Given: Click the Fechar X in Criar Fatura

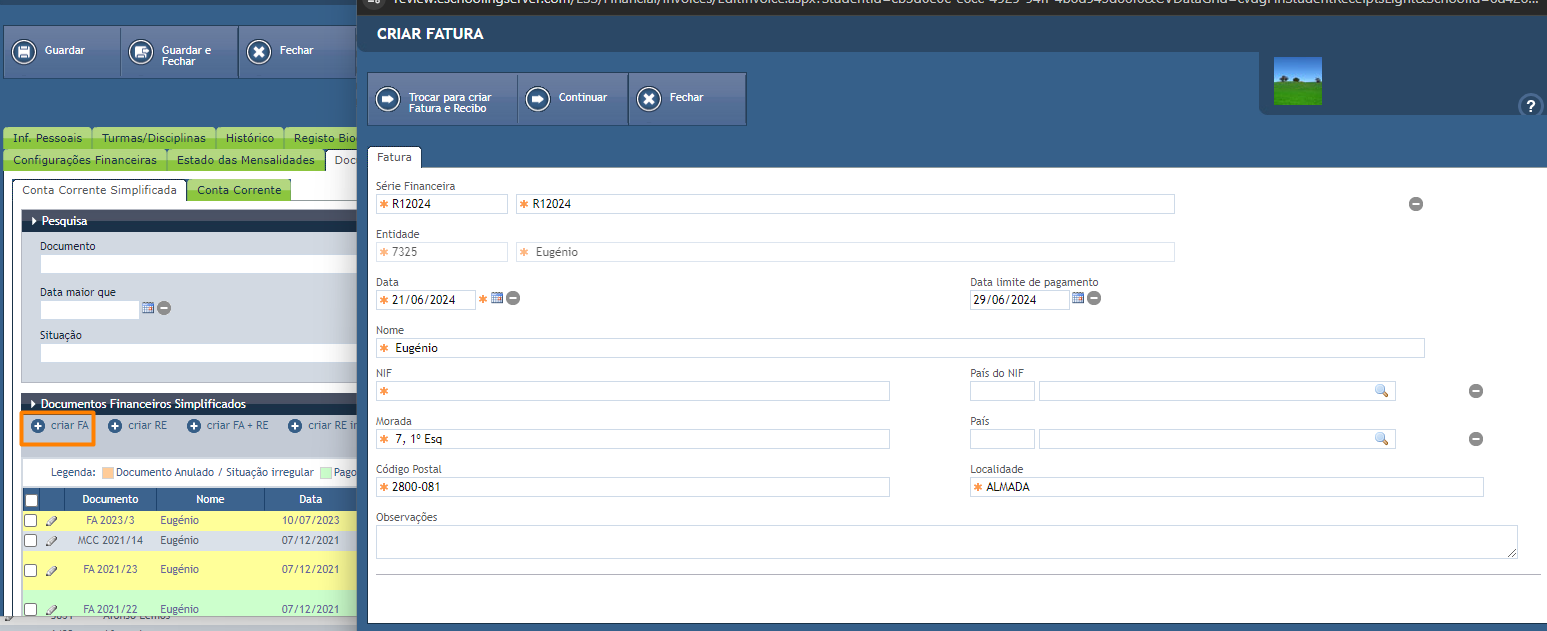Looking at the screenshot, I should click(x=649, y=98).
